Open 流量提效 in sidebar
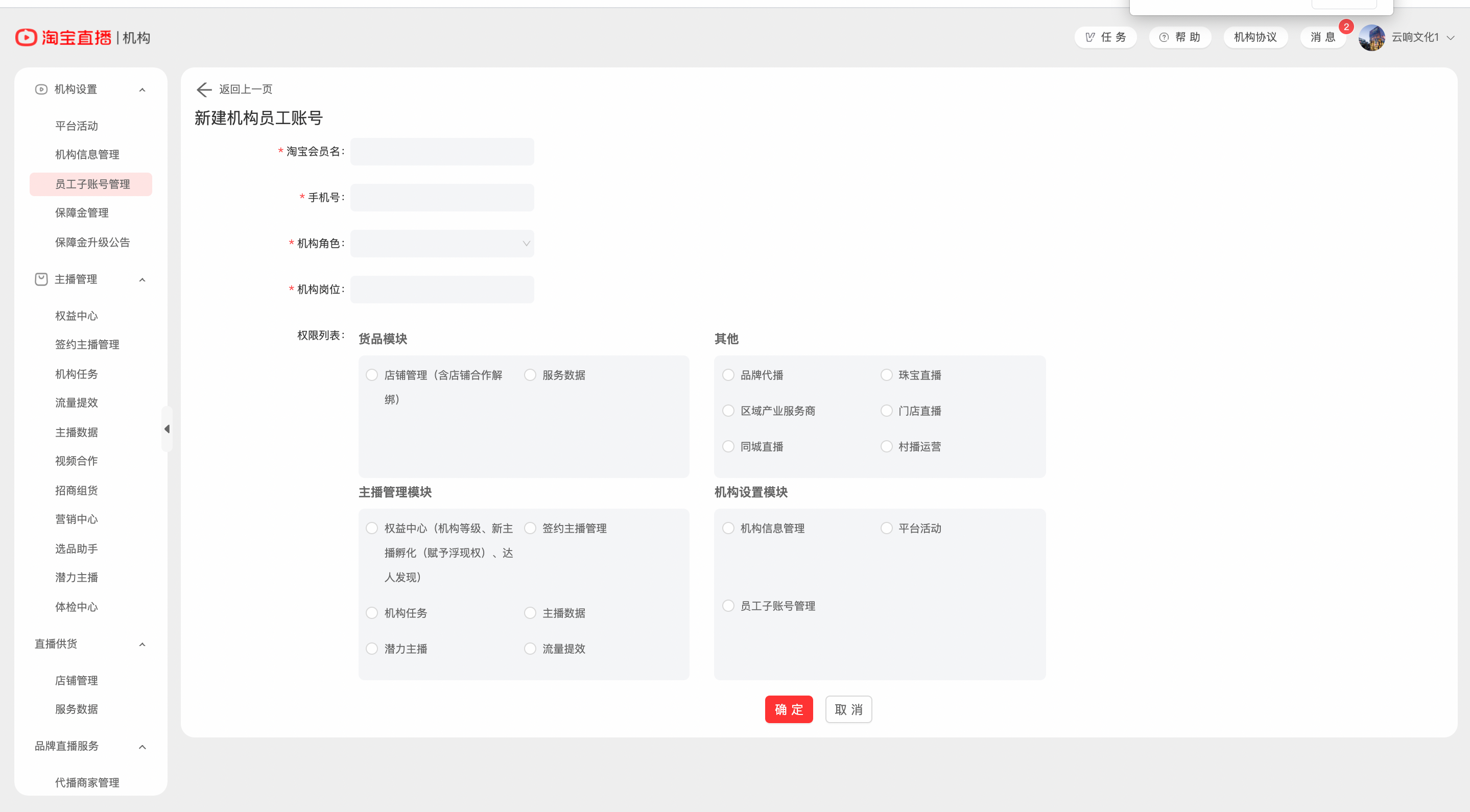This screenshot has height=812, width=1470. [x=77, y=403]
